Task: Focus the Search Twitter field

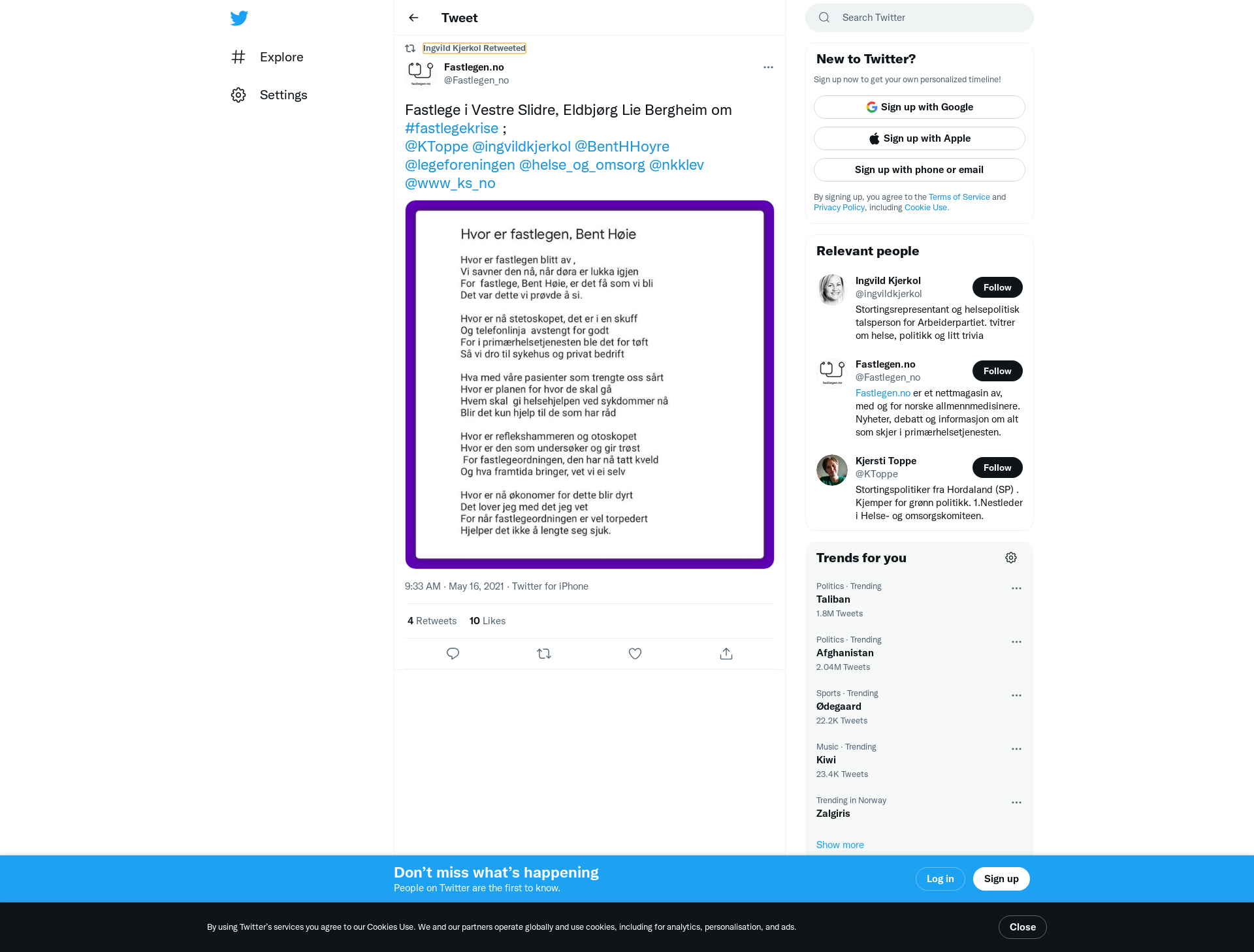Action: tap(919, 18)
